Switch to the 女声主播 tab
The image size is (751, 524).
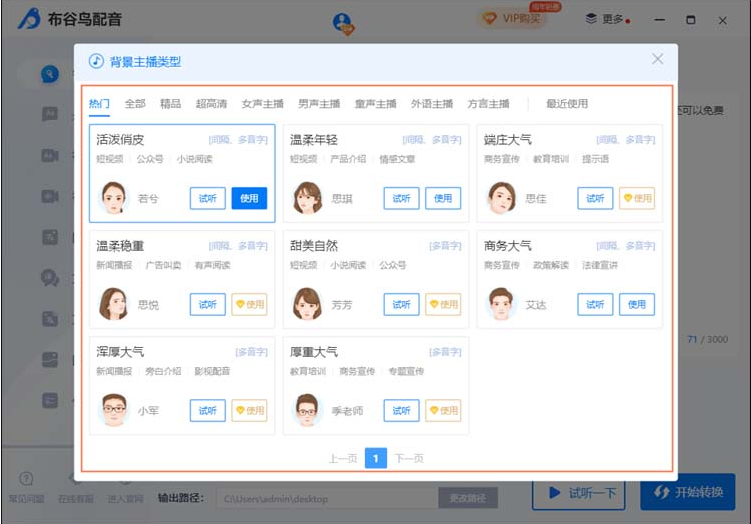(x=262, y=104)
